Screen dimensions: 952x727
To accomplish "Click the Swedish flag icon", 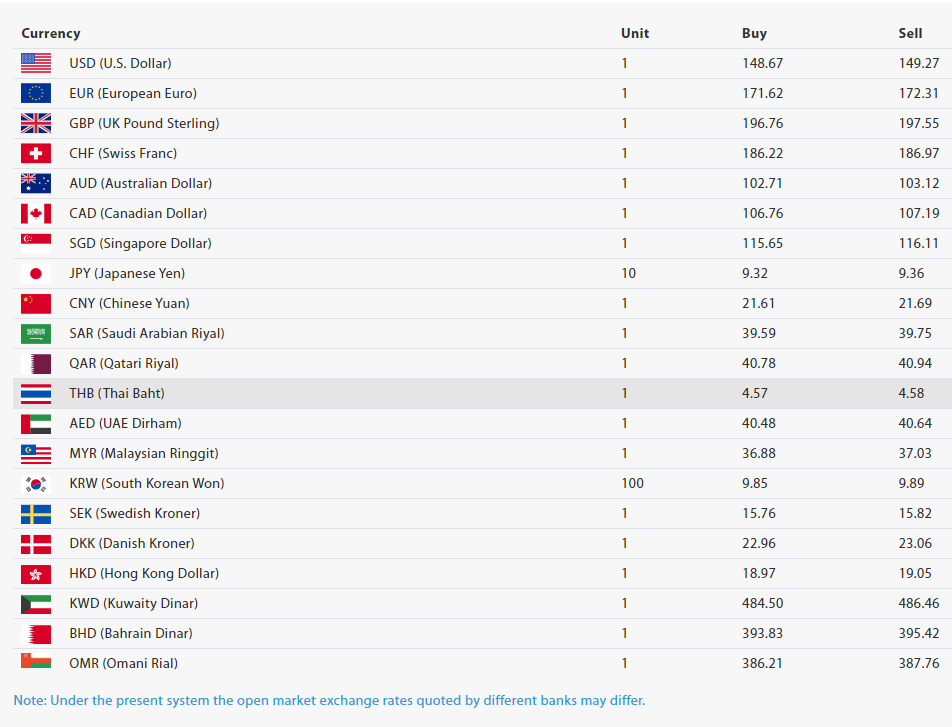I will pos(36,513).
